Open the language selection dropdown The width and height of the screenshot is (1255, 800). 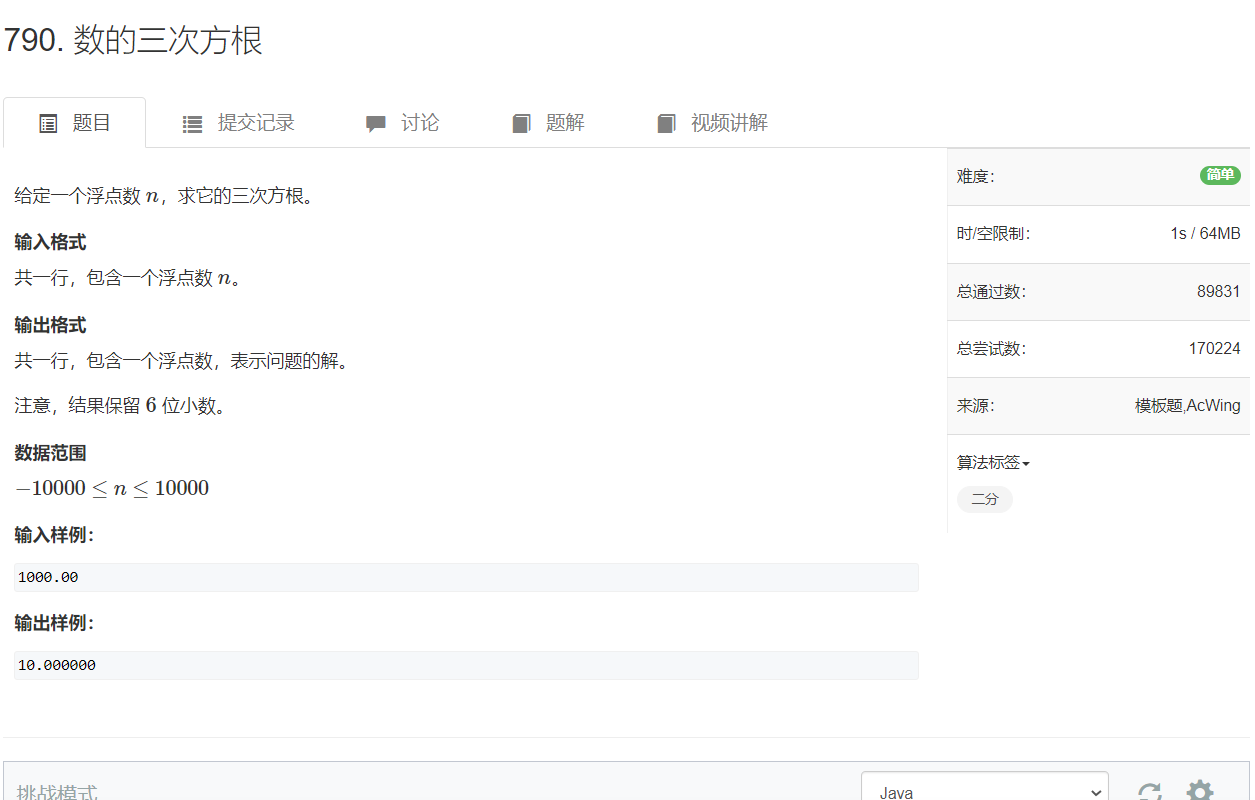984,790
